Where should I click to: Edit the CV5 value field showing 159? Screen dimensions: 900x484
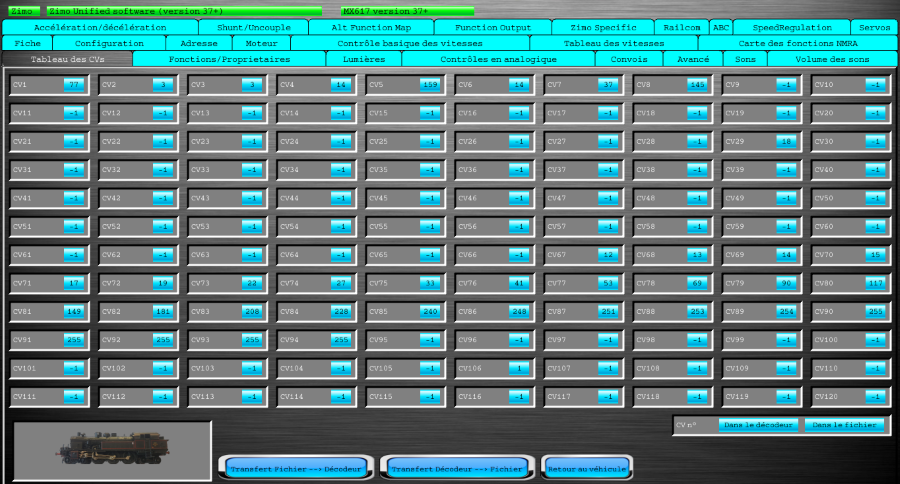click(430, 85)
